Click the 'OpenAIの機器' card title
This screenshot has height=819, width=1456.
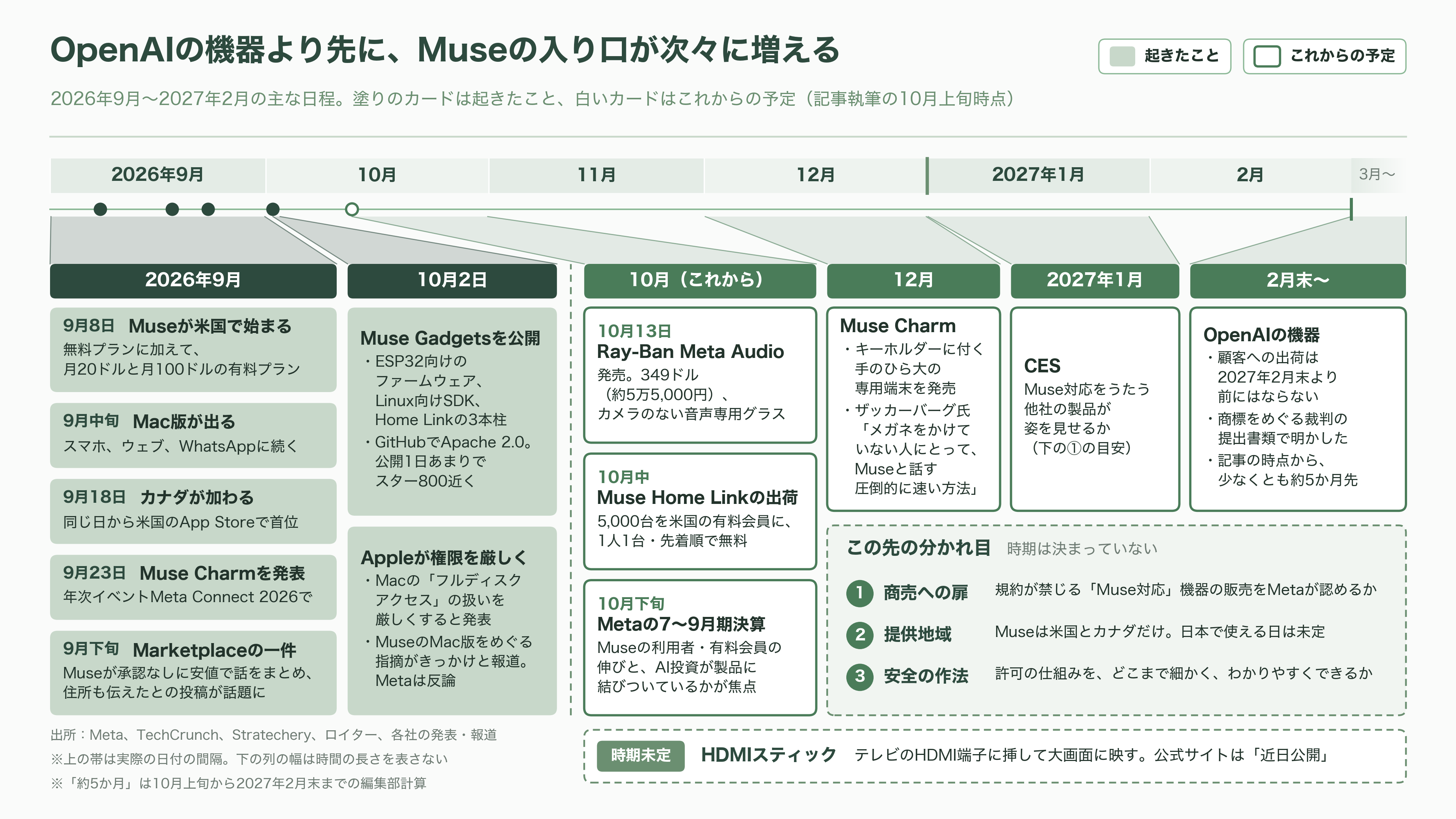click(1261, 335)
